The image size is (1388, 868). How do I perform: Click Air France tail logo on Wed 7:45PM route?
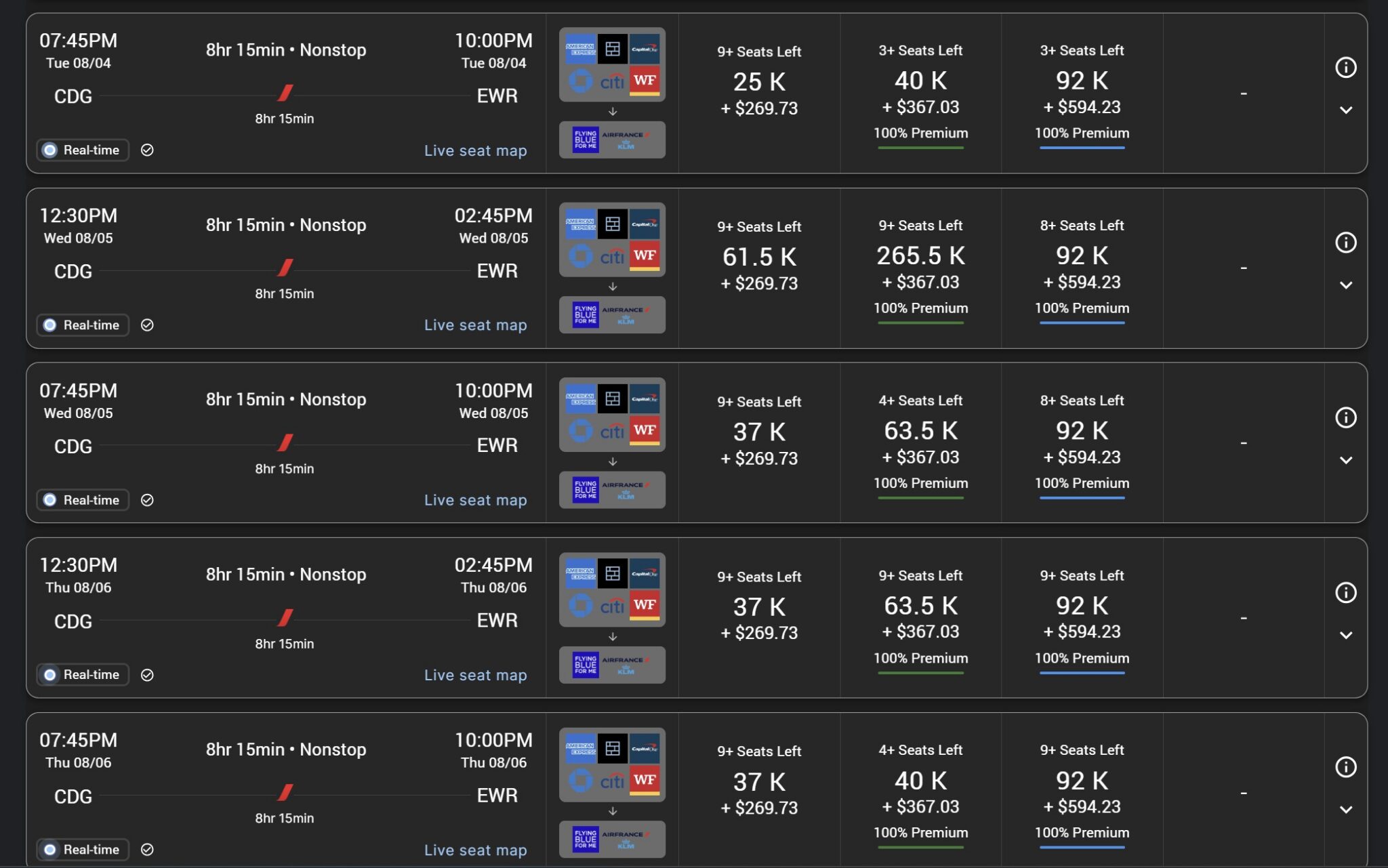click(x=285, y=443)
